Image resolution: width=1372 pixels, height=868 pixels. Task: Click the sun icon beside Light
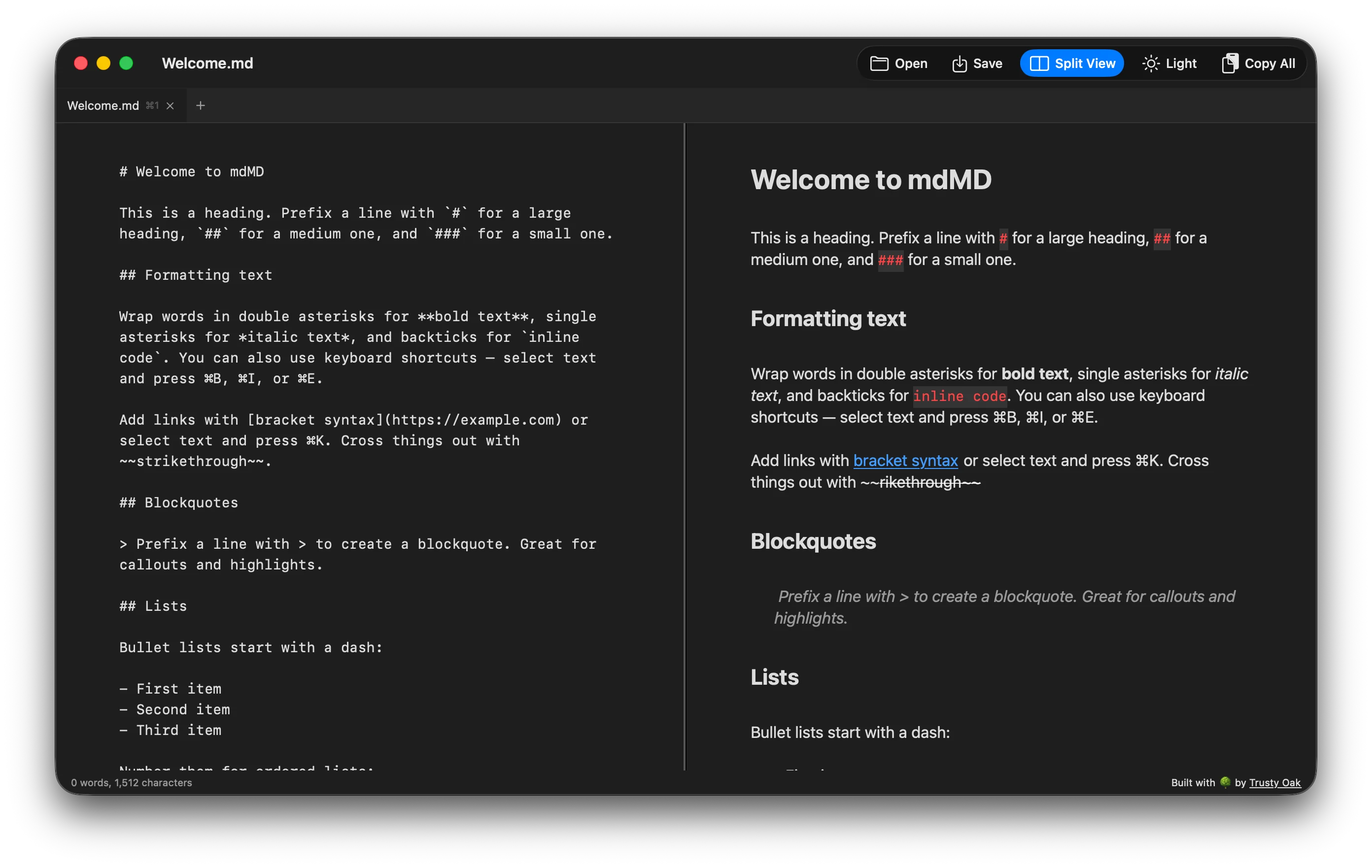(1152, 63)
